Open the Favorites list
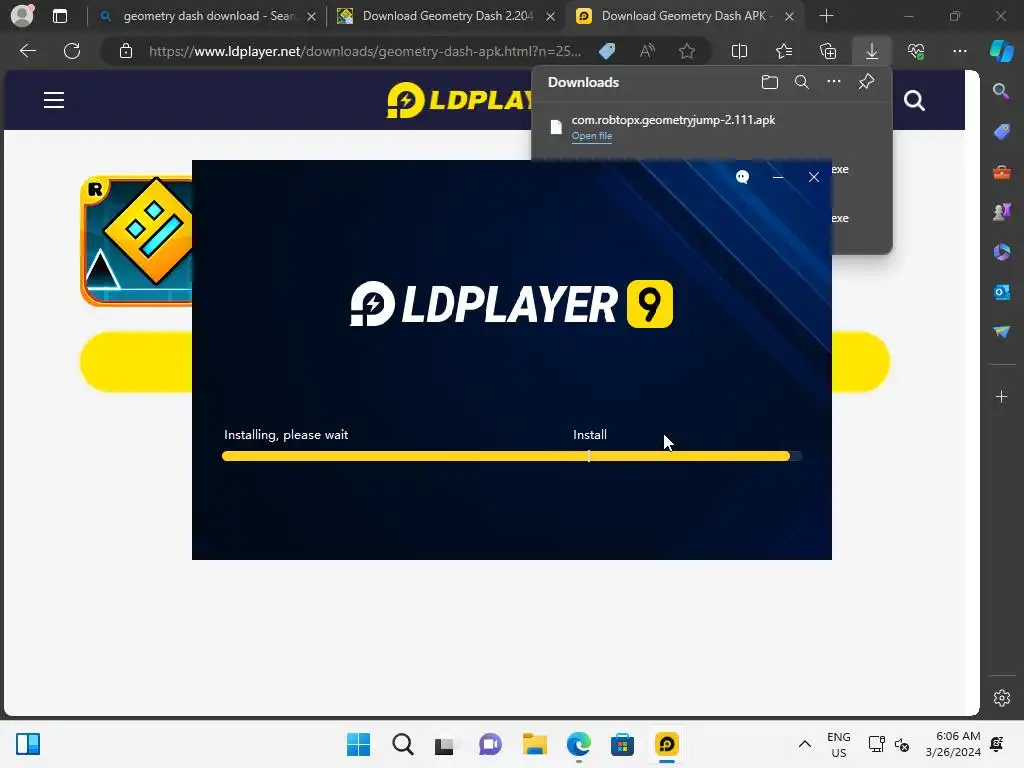Viewport: 1024px width, 768px height. pos(784,51)
